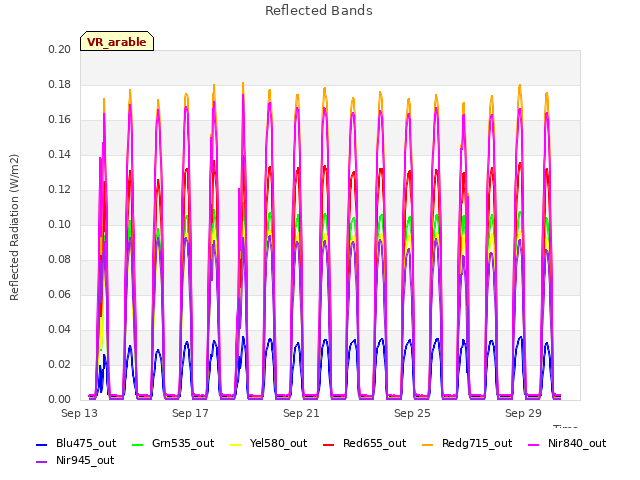Click the 0.00 y-axis tick label

(60, 399)
